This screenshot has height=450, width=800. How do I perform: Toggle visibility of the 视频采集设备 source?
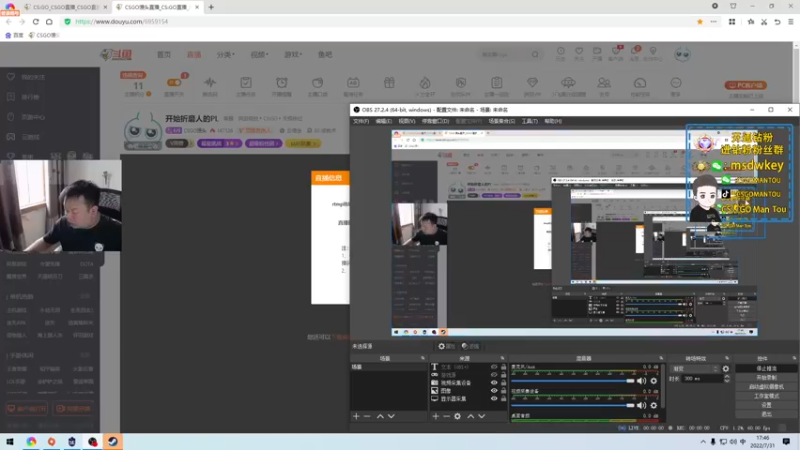click(494, 383)
